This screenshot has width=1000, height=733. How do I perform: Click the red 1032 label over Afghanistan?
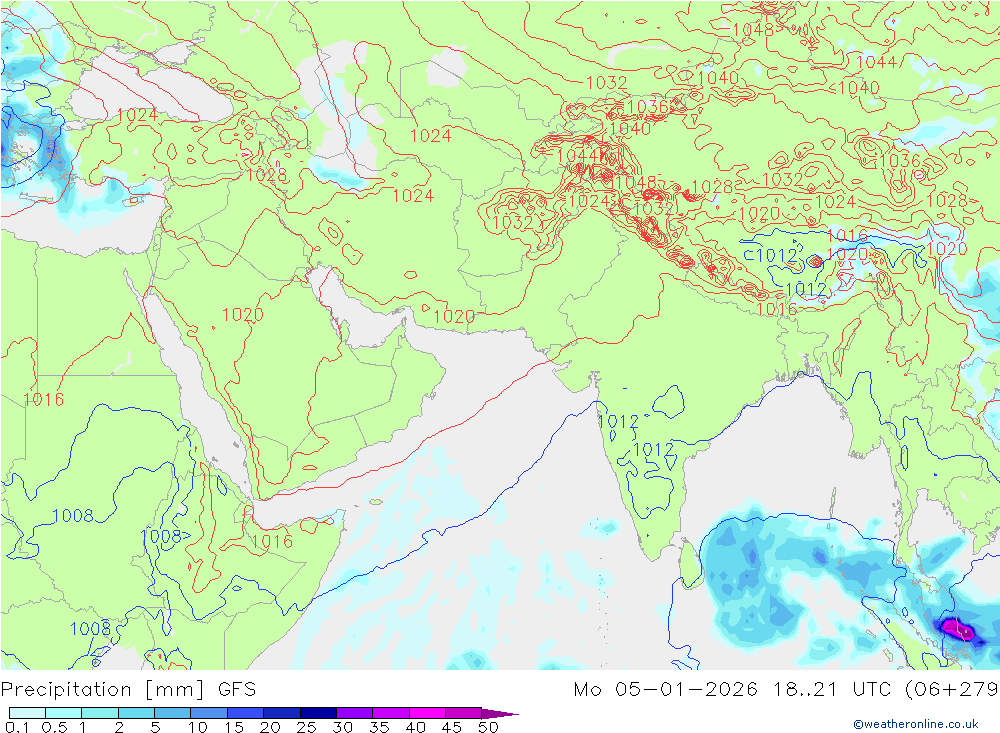(513, 222)
